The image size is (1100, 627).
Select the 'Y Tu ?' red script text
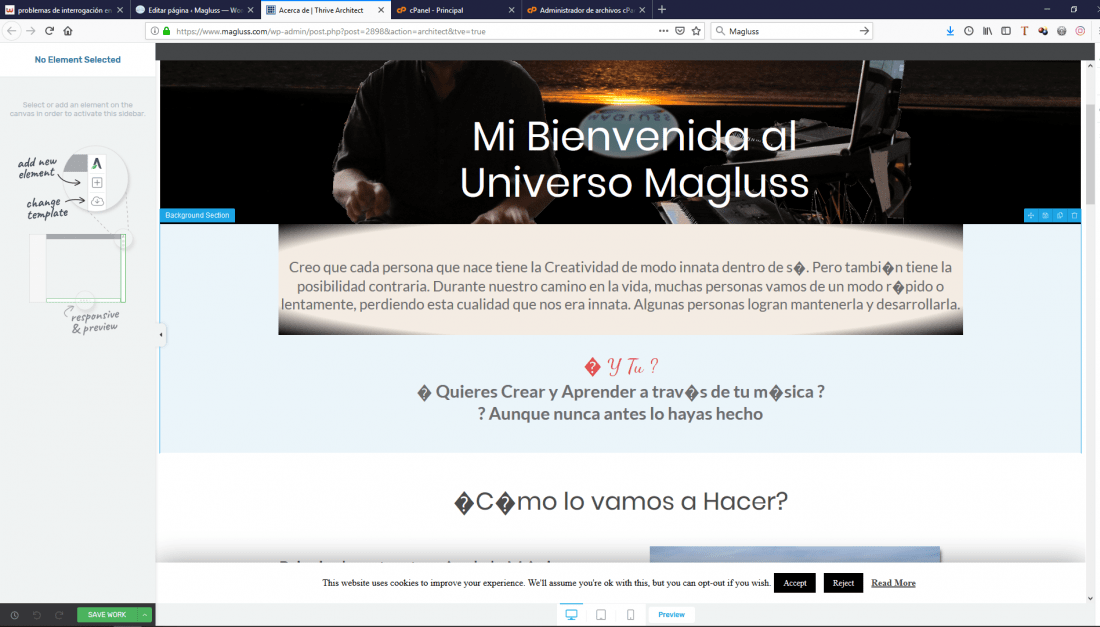pos(621,366)
